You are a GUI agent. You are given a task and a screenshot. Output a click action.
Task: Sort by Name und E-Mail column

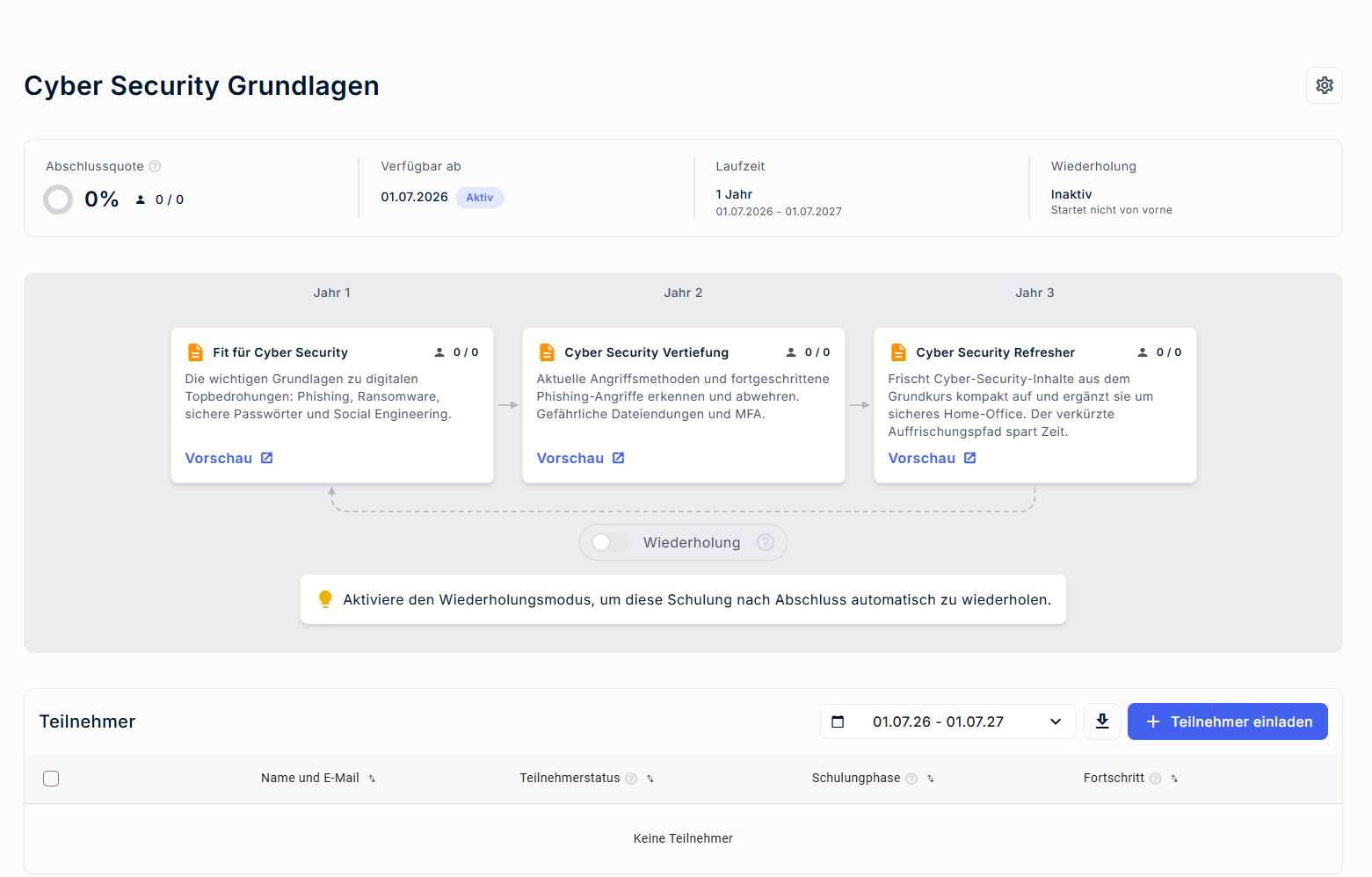[x=372, y=779]
